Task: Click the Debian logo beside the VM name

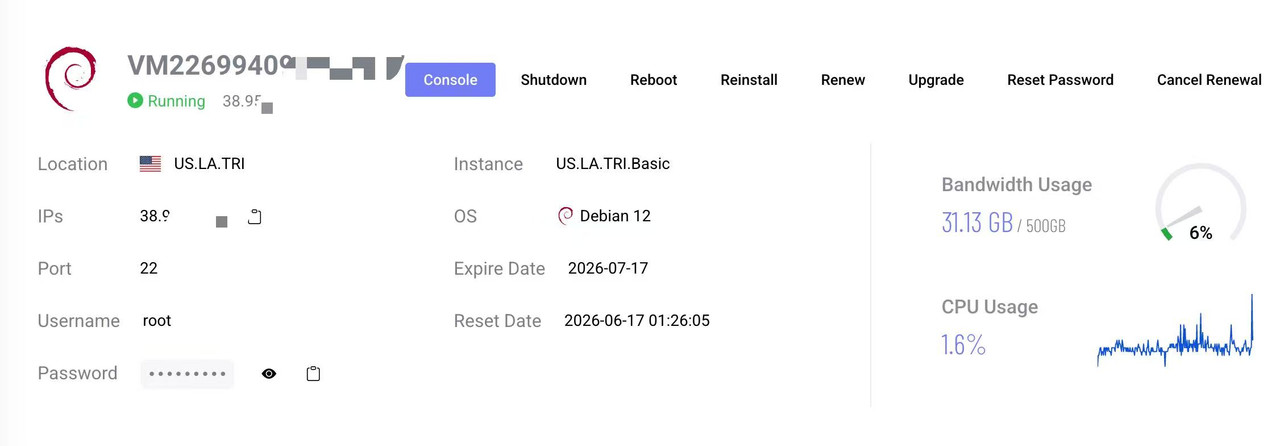Action: point(70,79)
